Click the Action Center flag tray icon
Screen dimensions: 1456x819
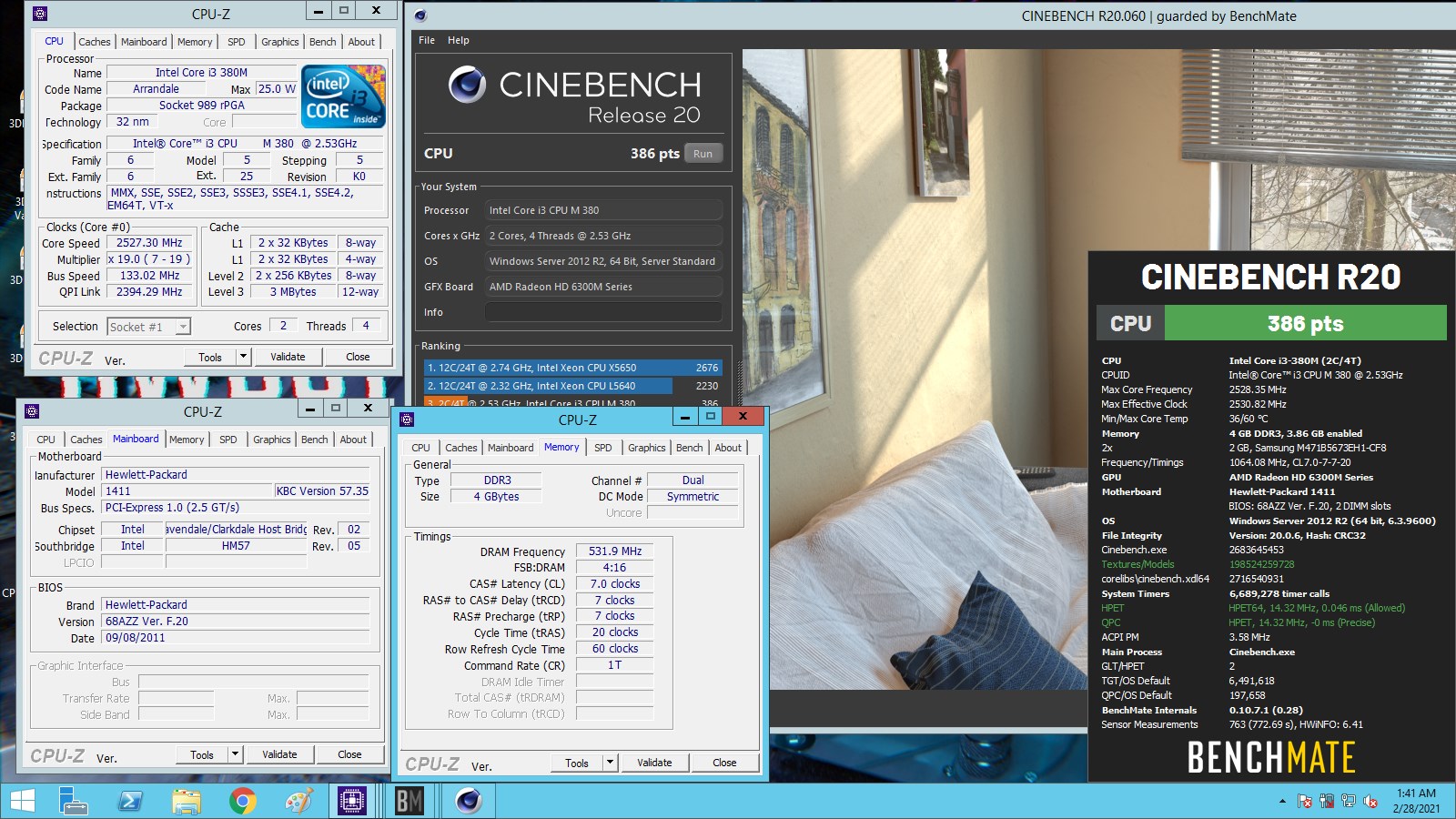point(1304,802)
